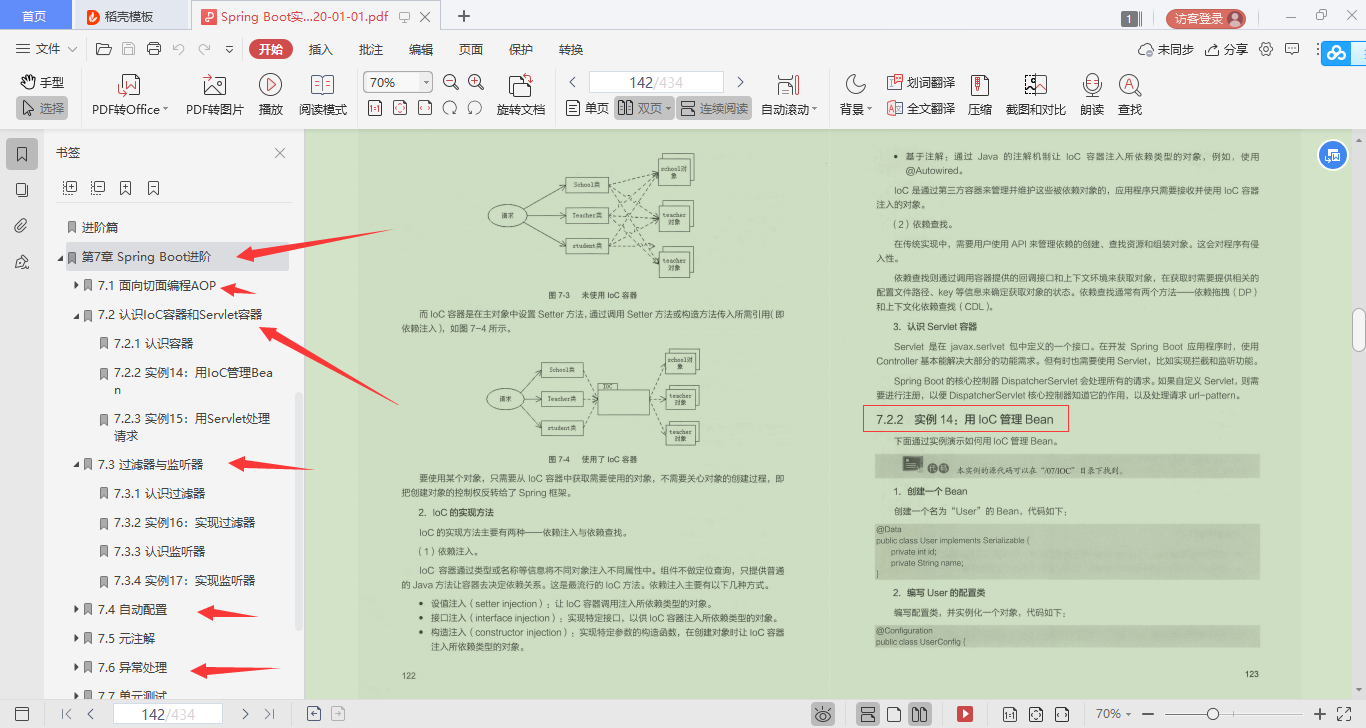Activate the 选择 selection tool
Viewport: 1366px width, 728px height.
point(42,108)
